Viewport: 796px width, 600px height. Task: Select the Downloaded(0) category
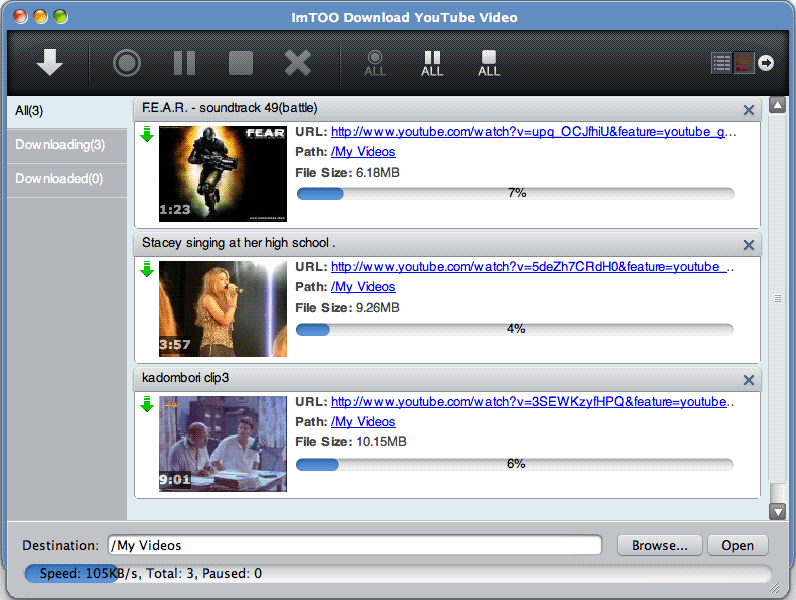pos(67,180)
